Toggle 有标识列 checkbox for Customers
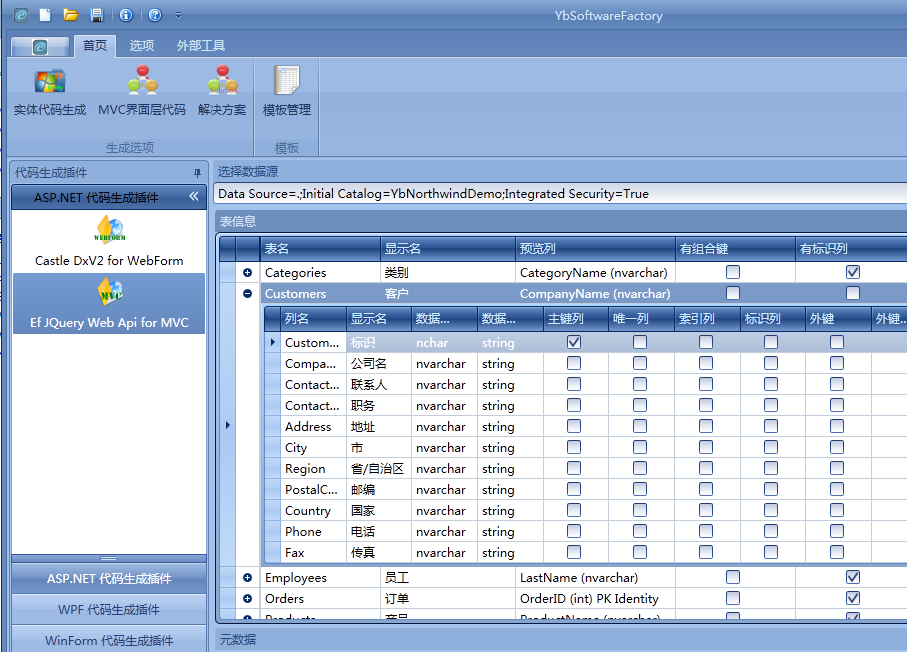 tap(853, 293)
